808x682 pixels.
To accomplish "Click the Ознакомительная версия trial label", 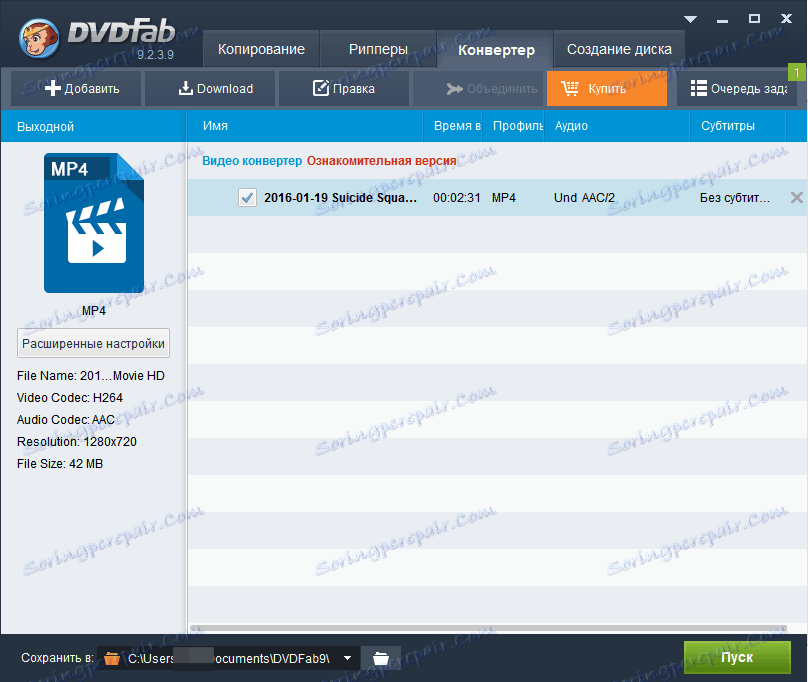I will [381, 161].
